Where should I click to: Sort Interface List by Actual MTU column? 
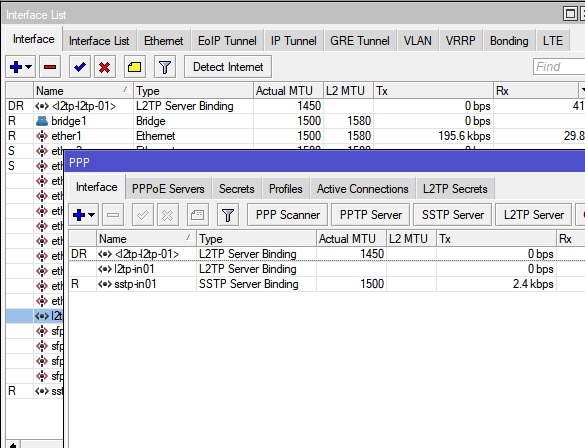[288, 91]
